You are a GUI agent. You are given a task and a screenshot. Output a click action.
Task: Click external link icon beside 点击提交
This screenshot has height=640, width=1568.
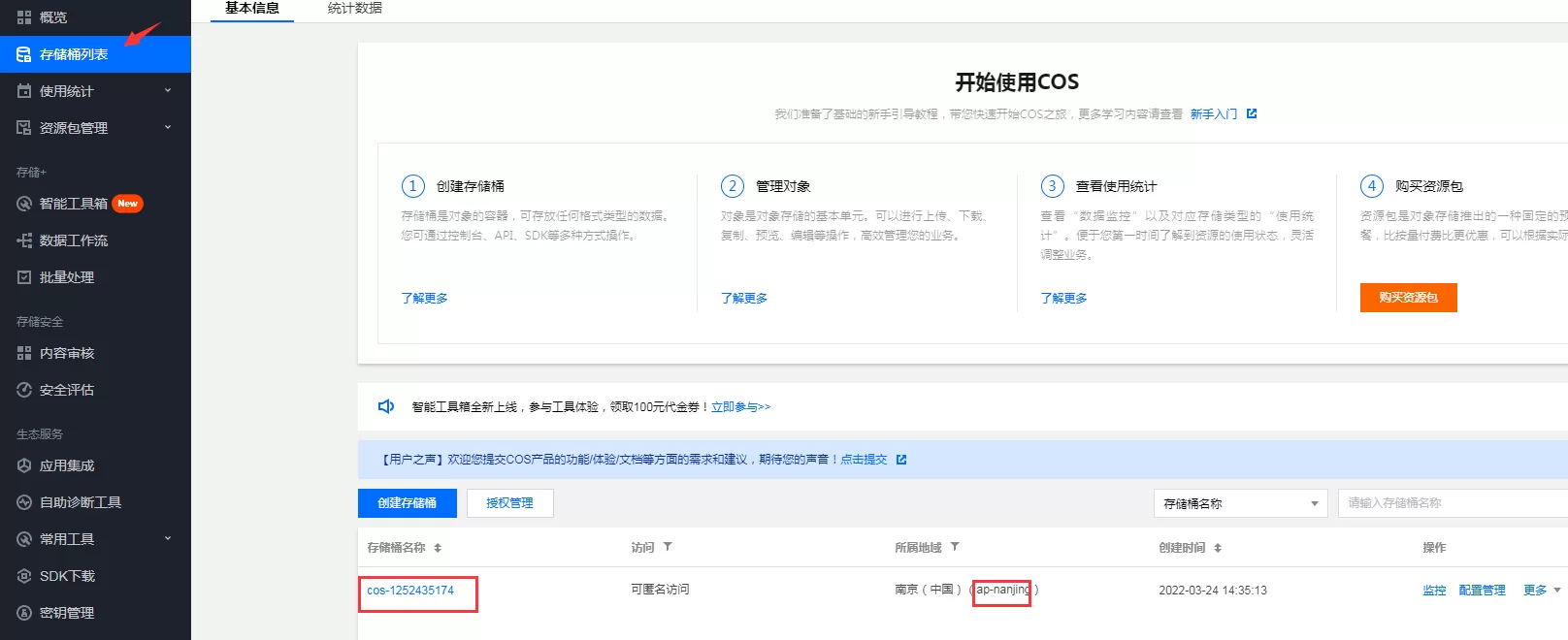coord(901,460)
